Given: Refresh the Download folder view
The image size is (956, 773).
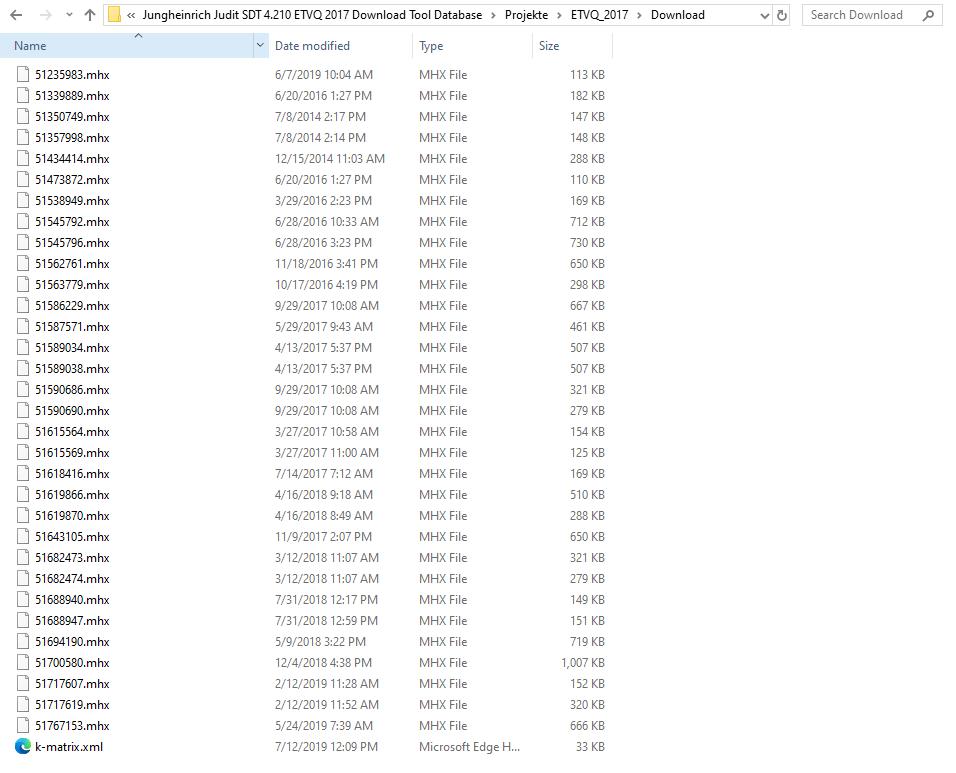Looking at the screenshot, I should coord(782,15).
